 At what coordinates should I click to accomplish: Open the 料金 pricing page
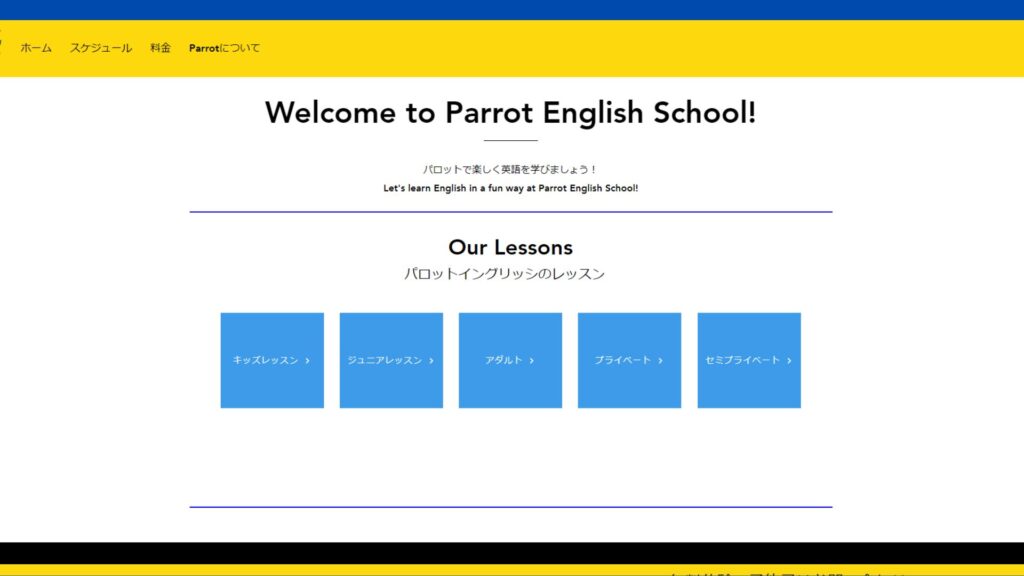(160, 48)
